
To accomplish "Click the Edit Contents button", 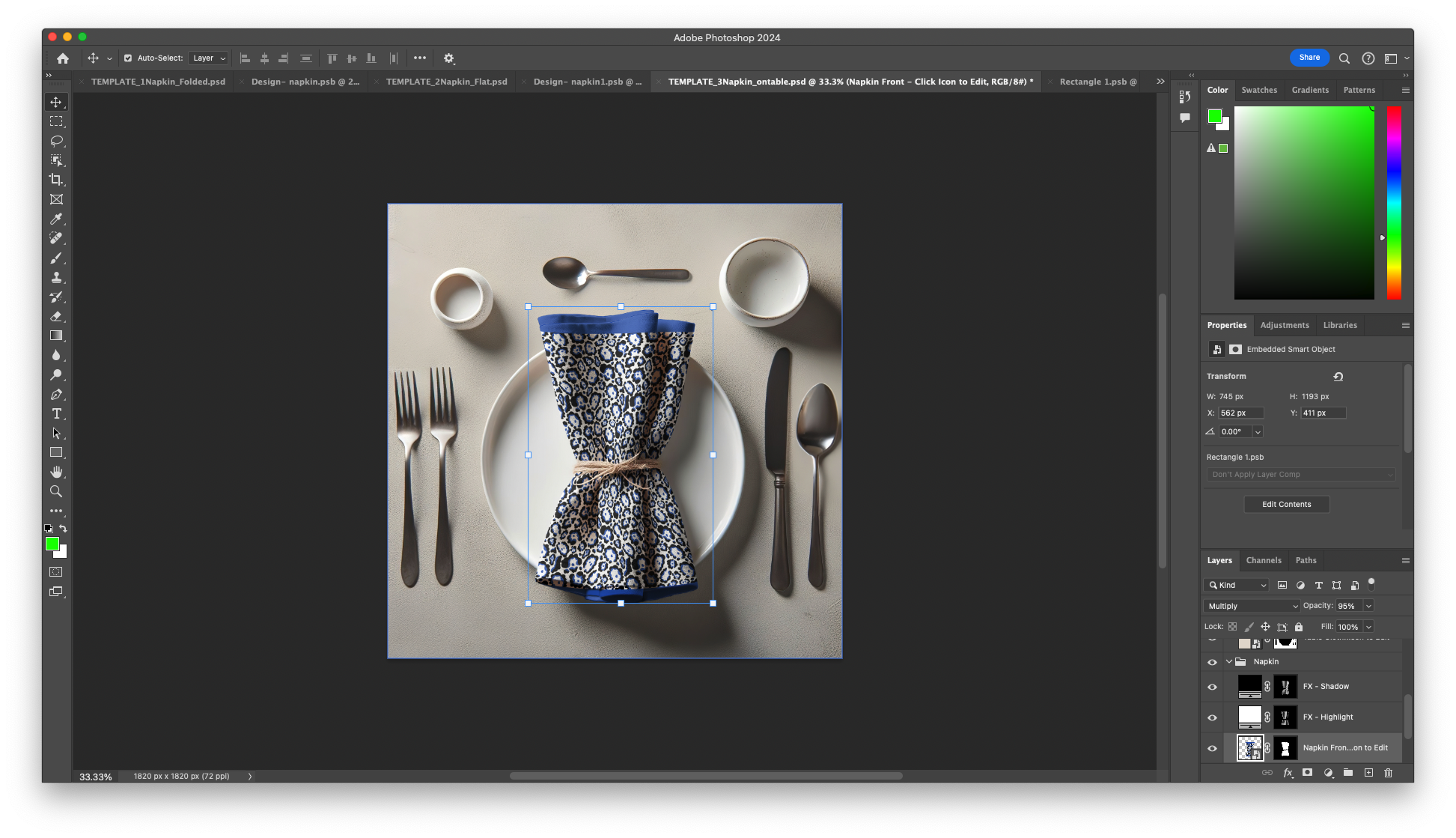I will point(1286,504).
